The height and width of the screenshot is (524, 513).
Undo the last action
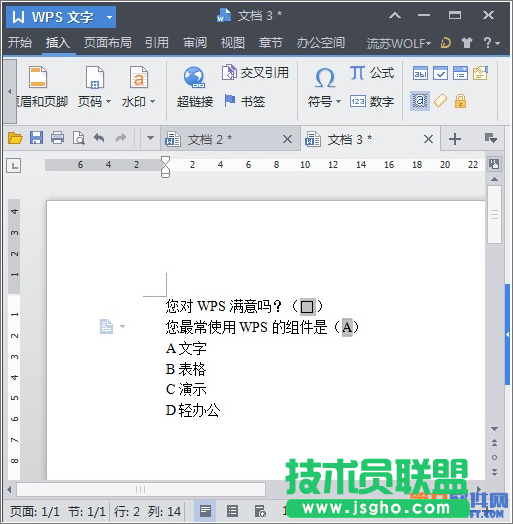pos(99,138)
